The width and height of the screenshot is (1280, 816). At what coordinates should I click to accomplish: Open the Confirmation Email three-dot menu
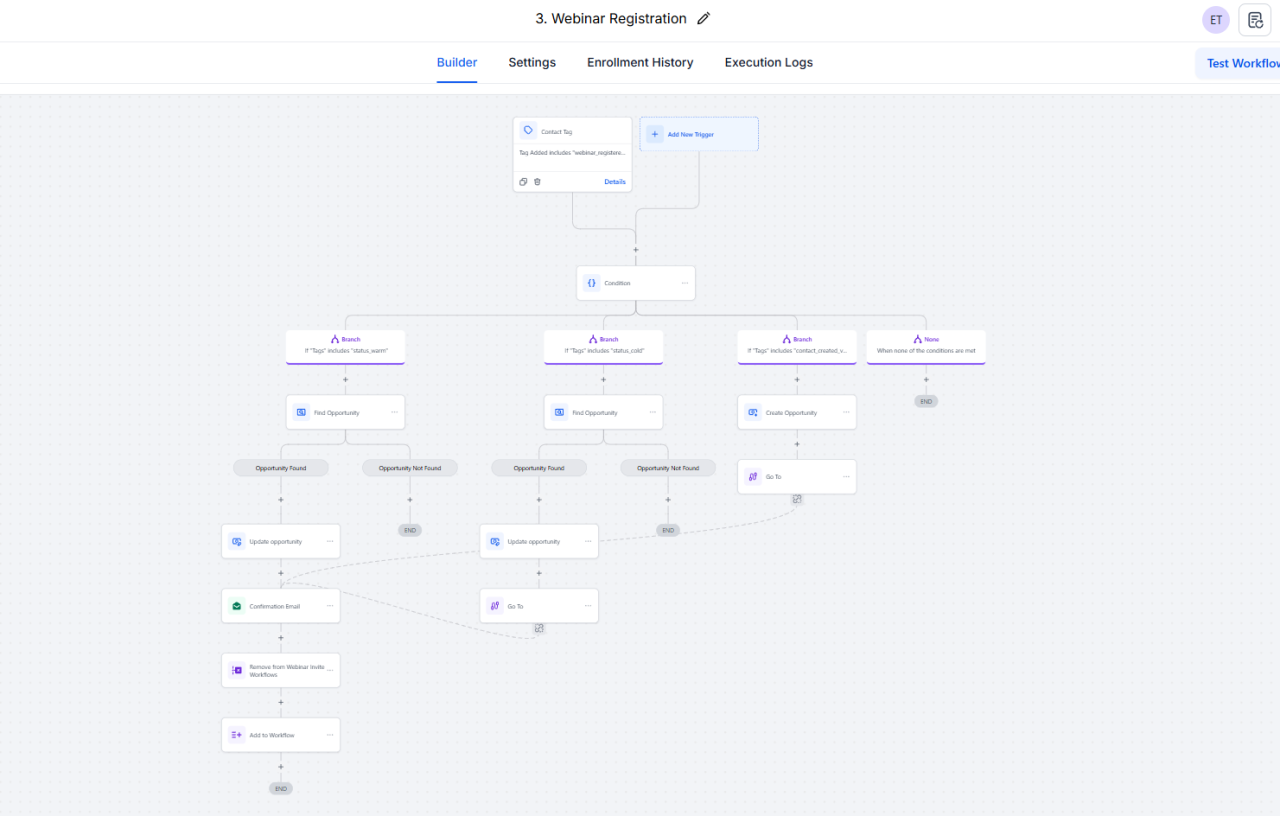click(330, 606)
